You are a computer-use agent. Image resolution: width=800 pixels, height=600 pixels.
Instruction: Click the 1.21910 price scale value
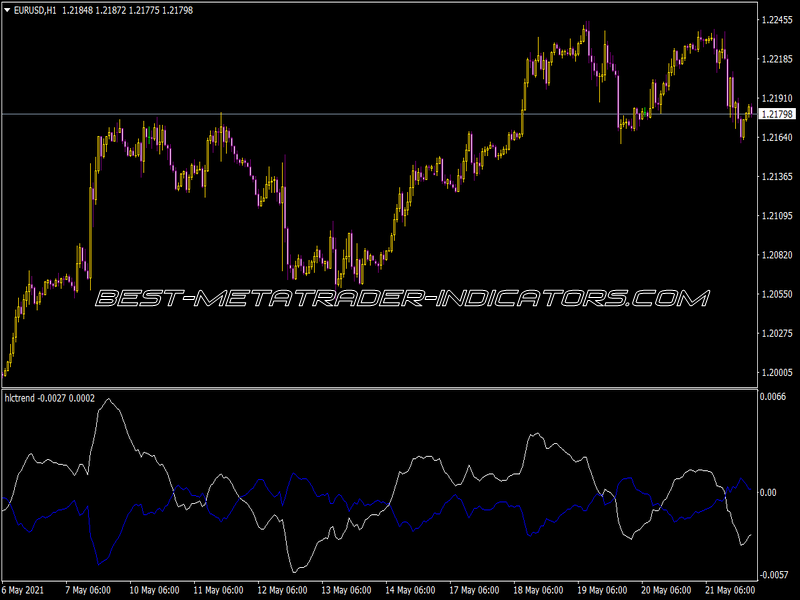pyautogui.click(x=777, y=98)
